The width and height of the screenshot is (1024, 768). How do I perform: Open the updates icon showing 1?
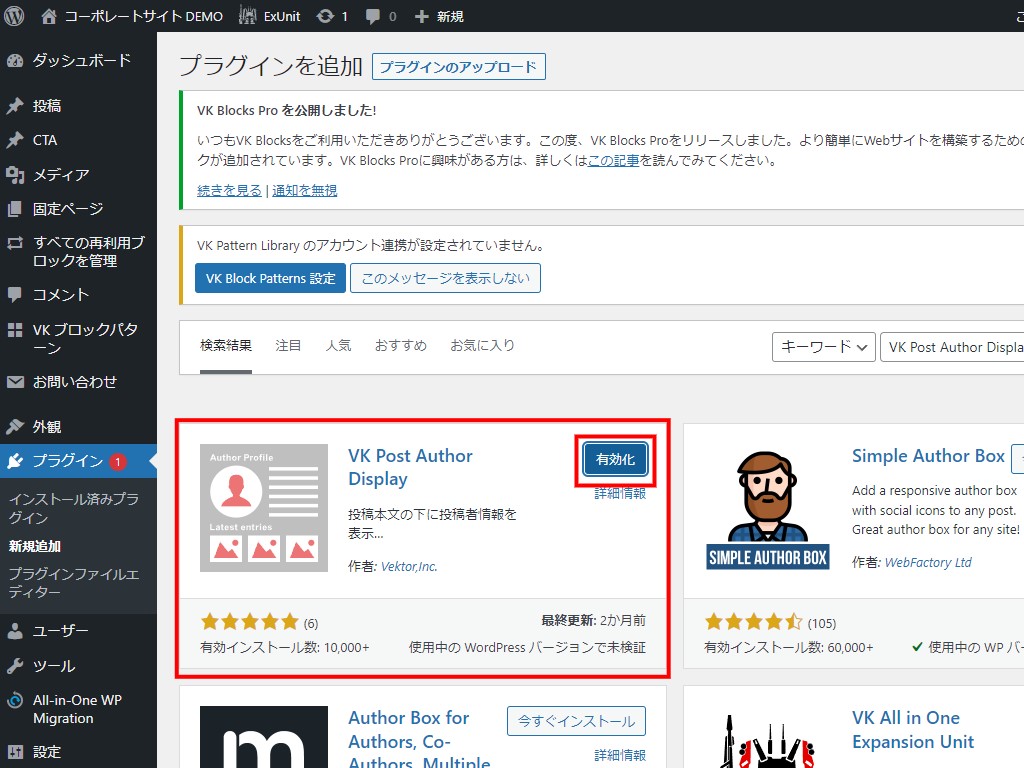(325, 16)
